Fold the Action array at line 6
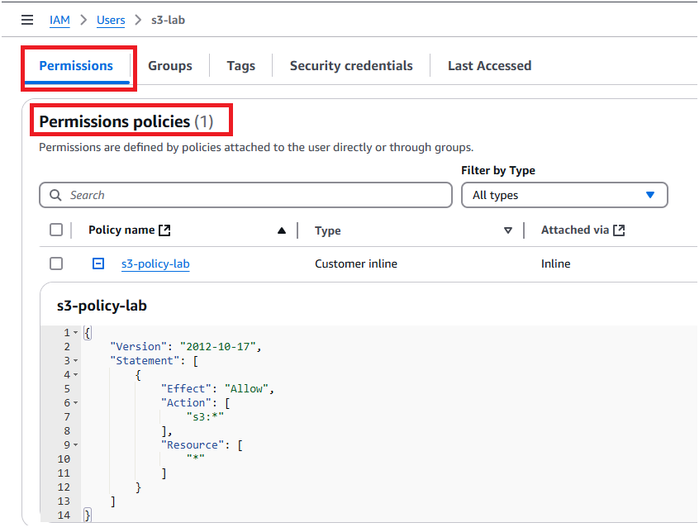This screenshot has width=699, height=527. (75, 402)
